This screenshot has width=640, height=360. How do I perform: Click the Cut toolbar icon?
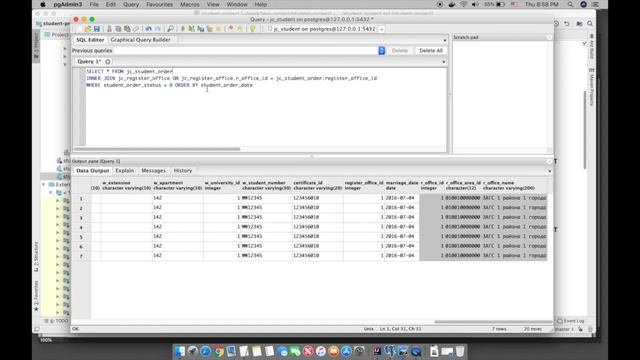[109, 29]
